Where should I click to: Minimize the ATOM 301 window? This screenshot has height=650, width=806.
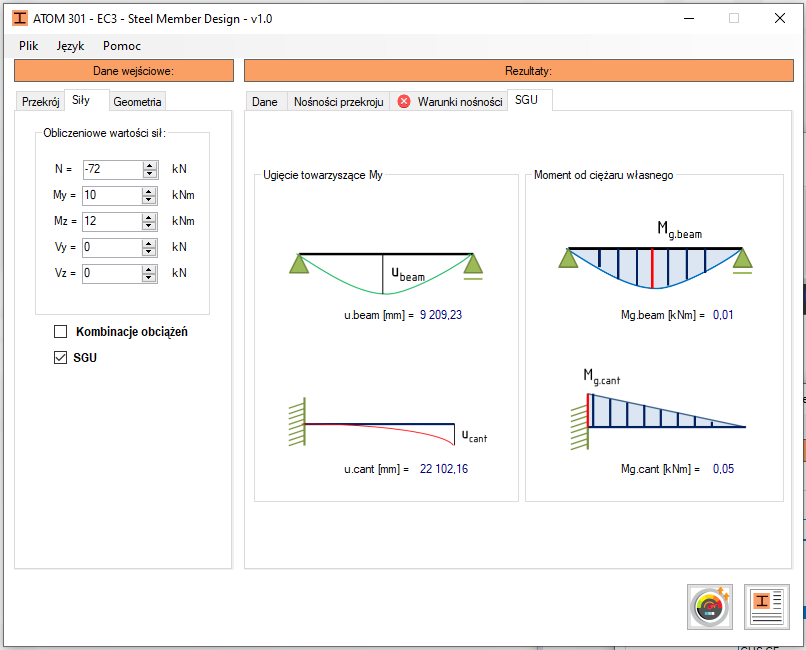point(689,18)
